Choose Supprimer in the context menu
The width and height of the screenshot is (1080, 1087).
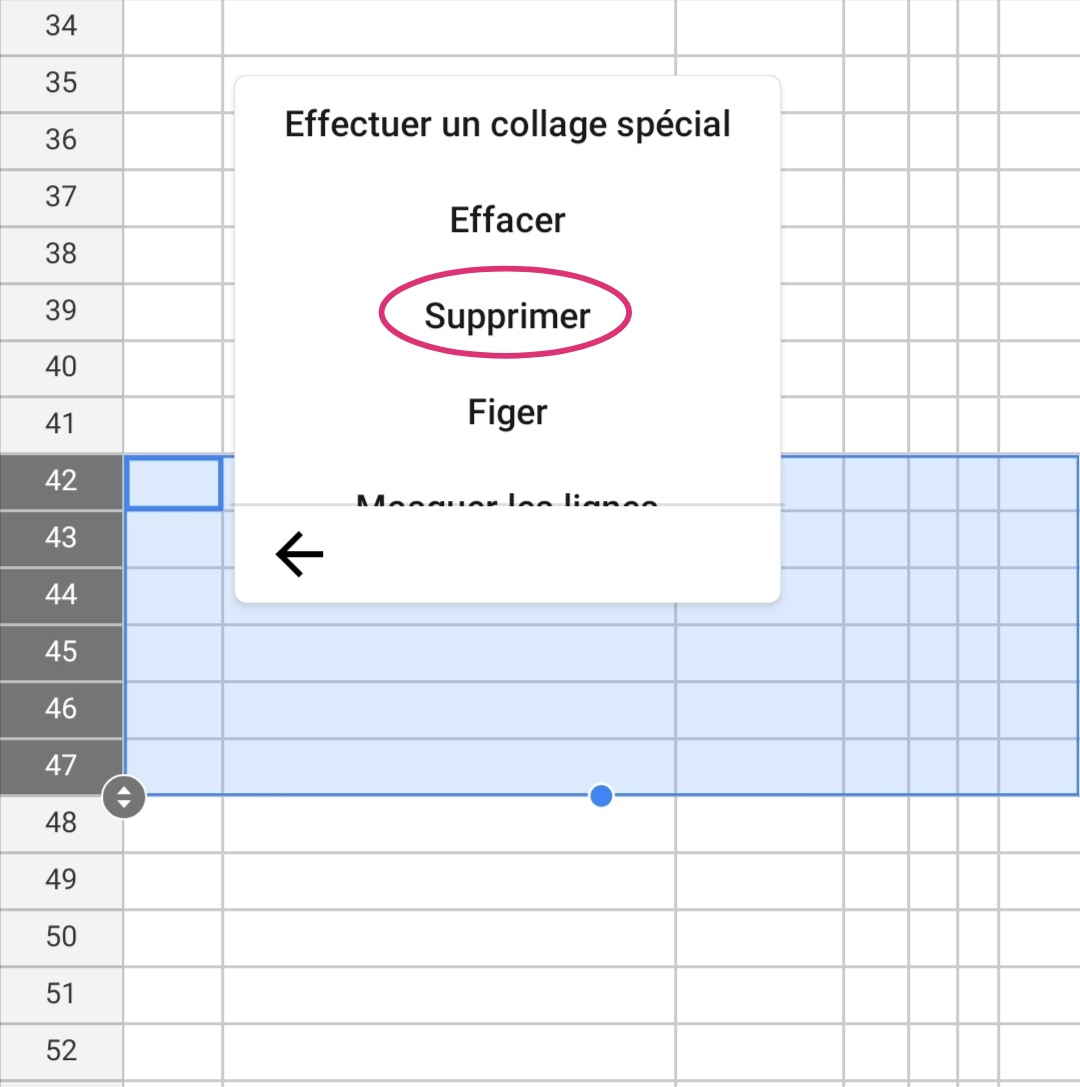click(x=507, y=316)
